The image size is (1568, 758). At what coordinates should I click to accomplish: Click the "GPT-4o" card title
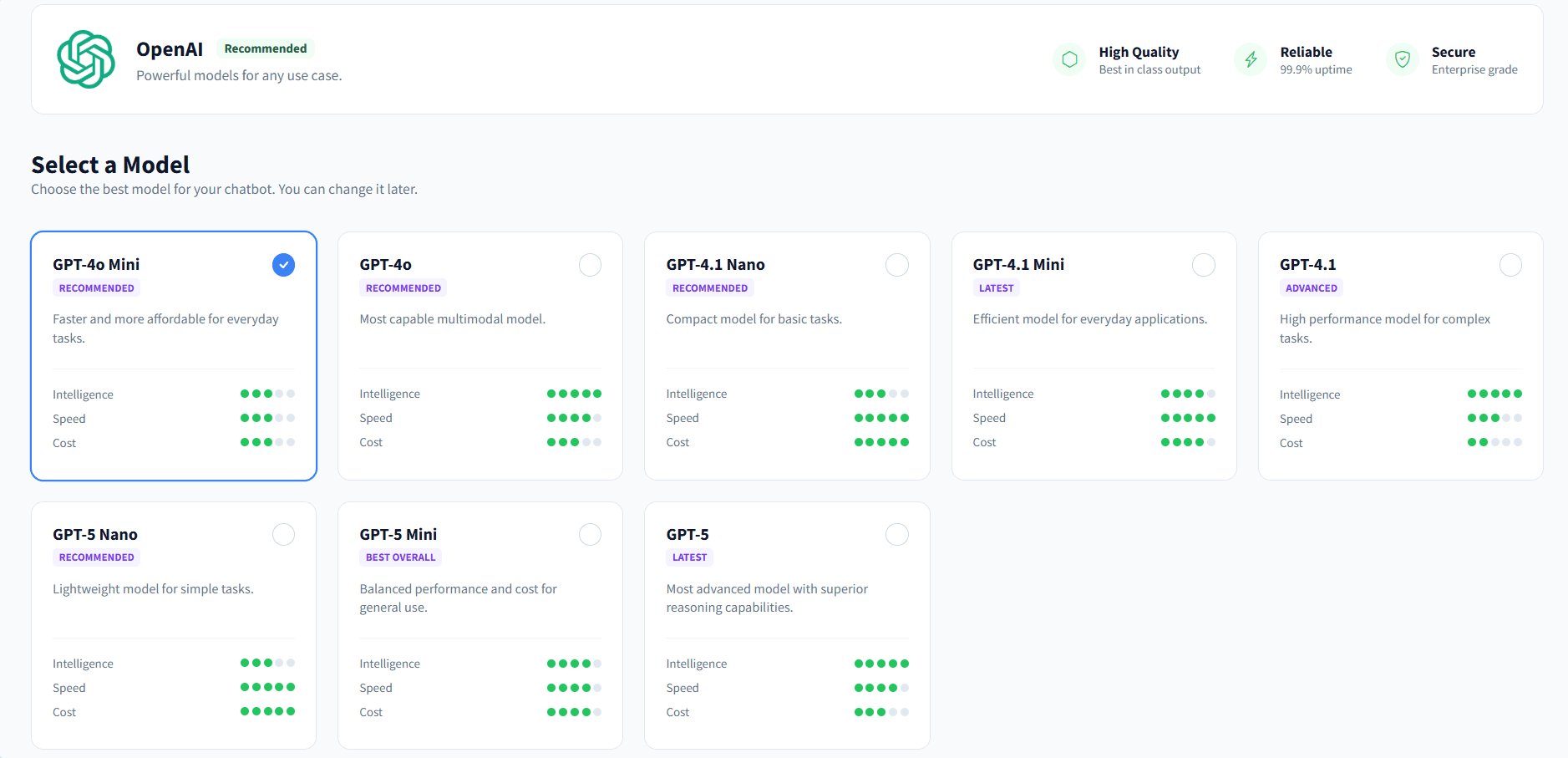coord(386,265)
